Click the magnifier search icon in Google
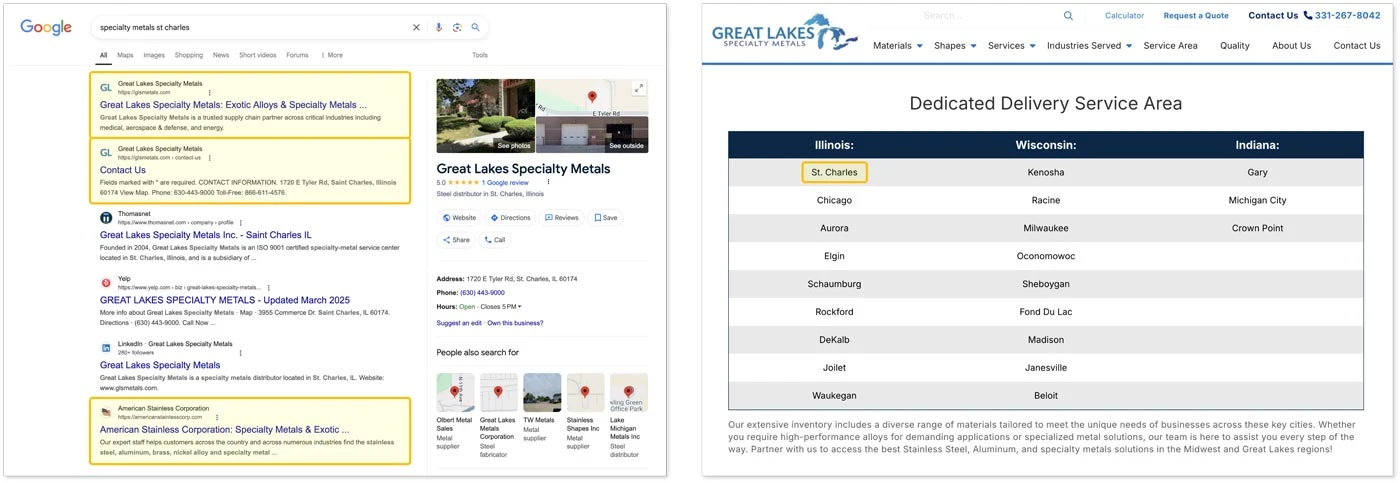This screenshot has width=1400, height=483. pyautogui.click(x=476, y=27)
